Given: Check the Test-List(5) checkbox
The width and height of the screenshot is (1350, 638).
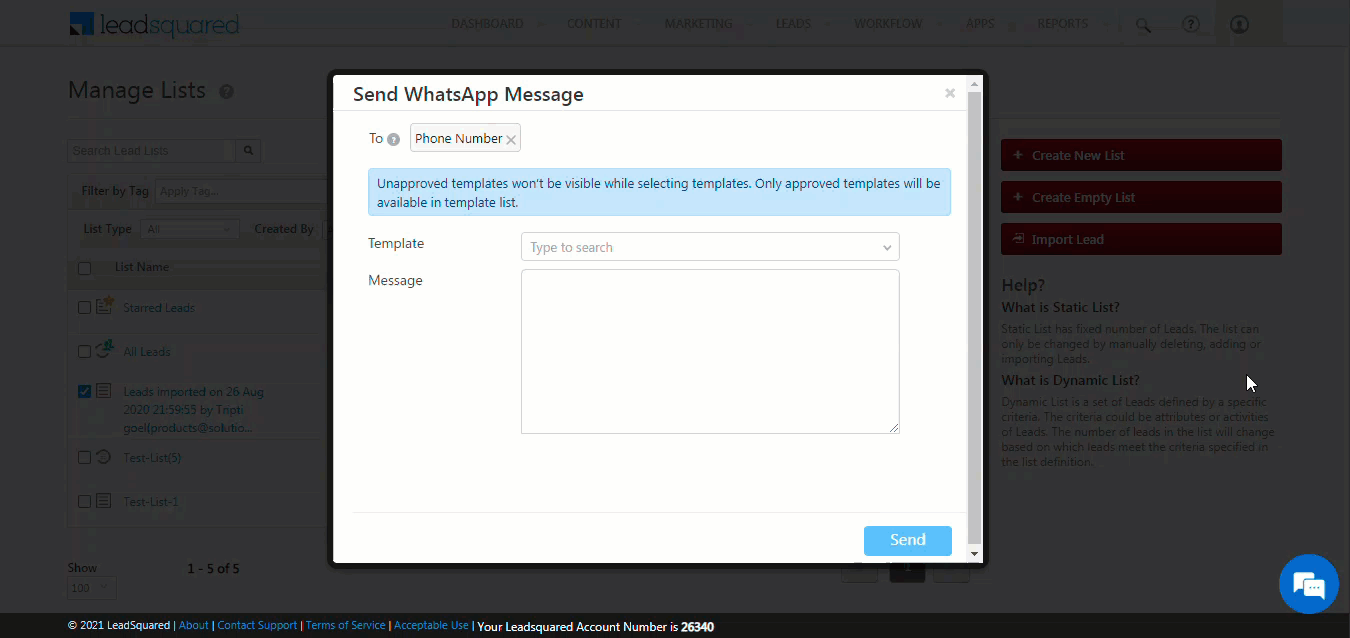Looking at the screenshot, I should [x=85, y=458].
